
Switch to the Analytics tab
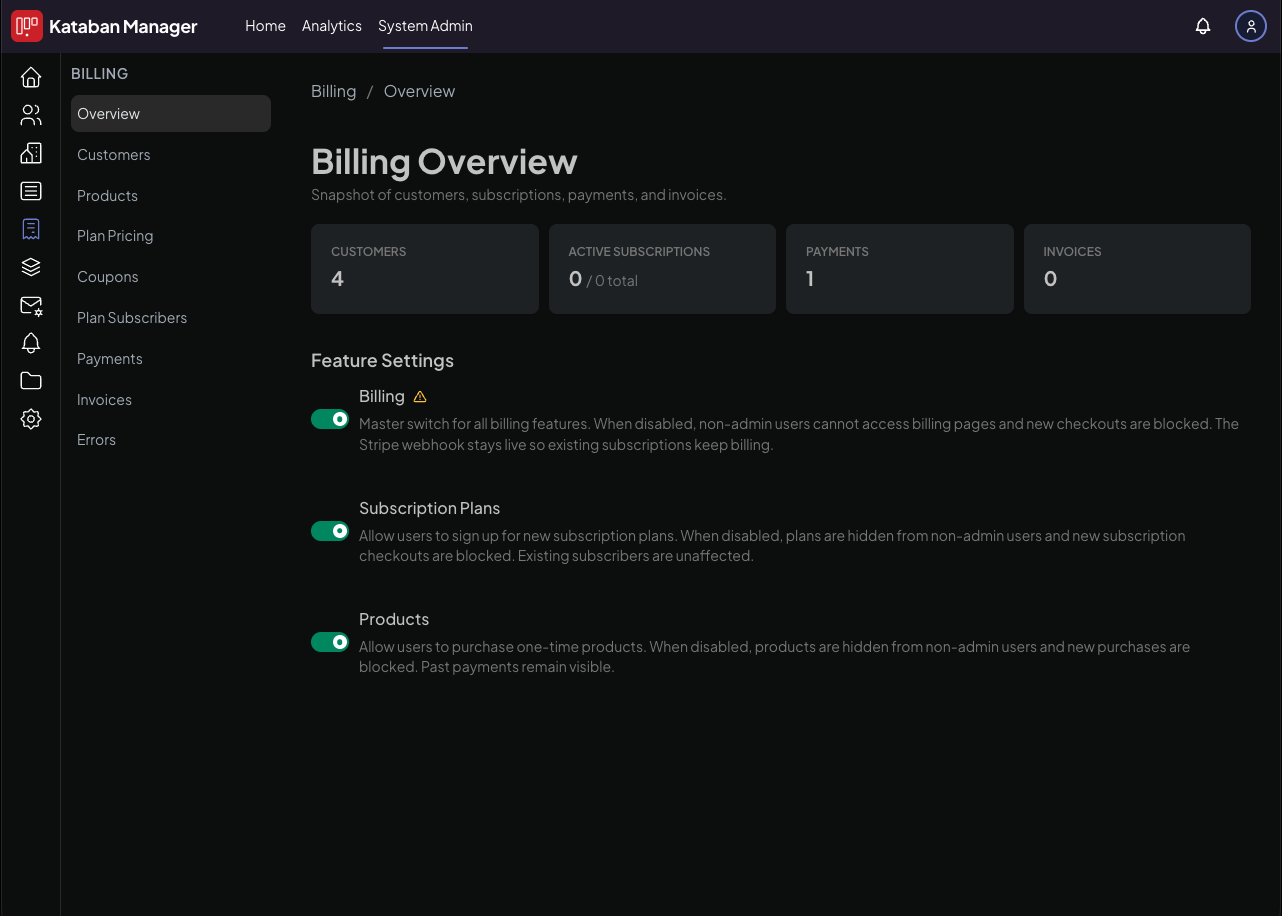point(332,26)
